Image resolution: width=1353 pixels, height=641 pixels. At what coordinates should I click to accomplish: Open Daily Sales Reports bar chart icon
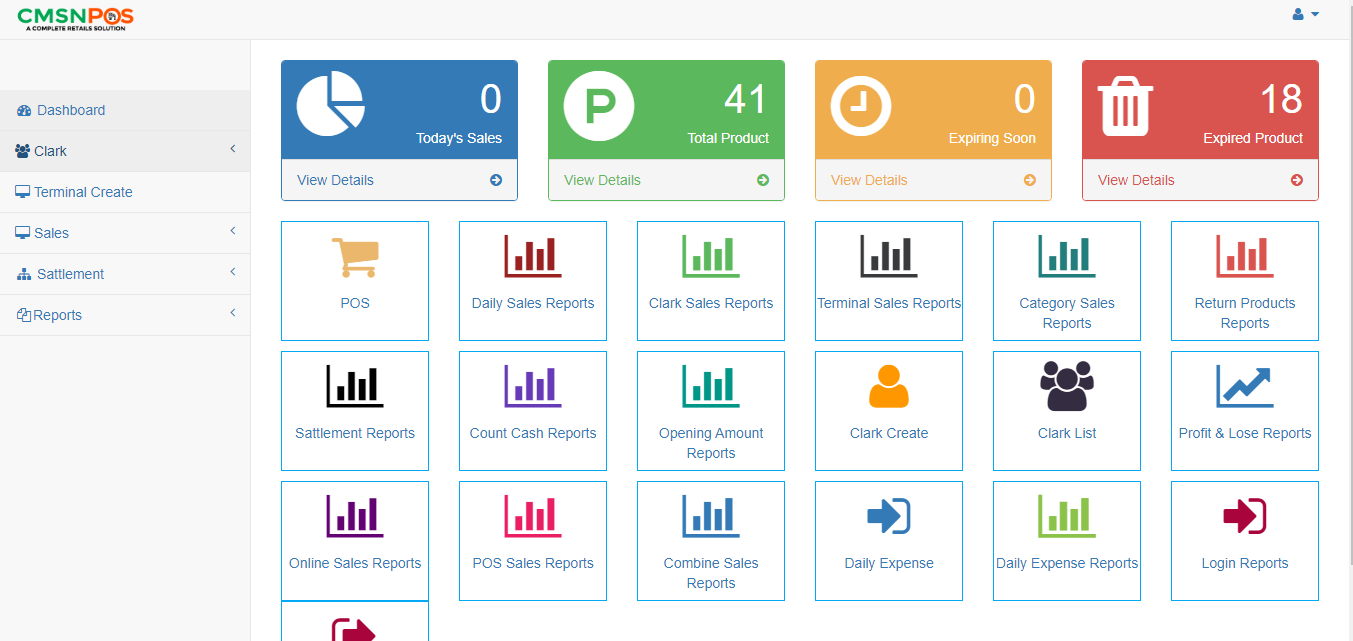click(532, 257)
